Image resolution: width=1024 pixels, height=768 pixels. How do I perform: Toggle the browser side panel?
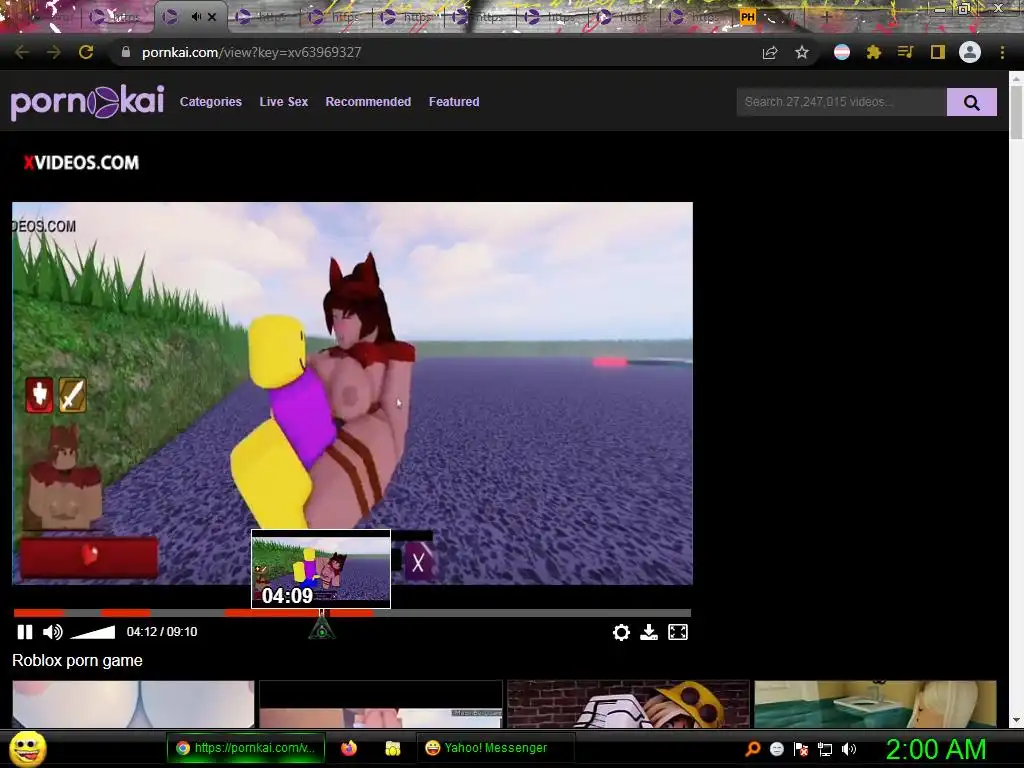tap(938, 52)
